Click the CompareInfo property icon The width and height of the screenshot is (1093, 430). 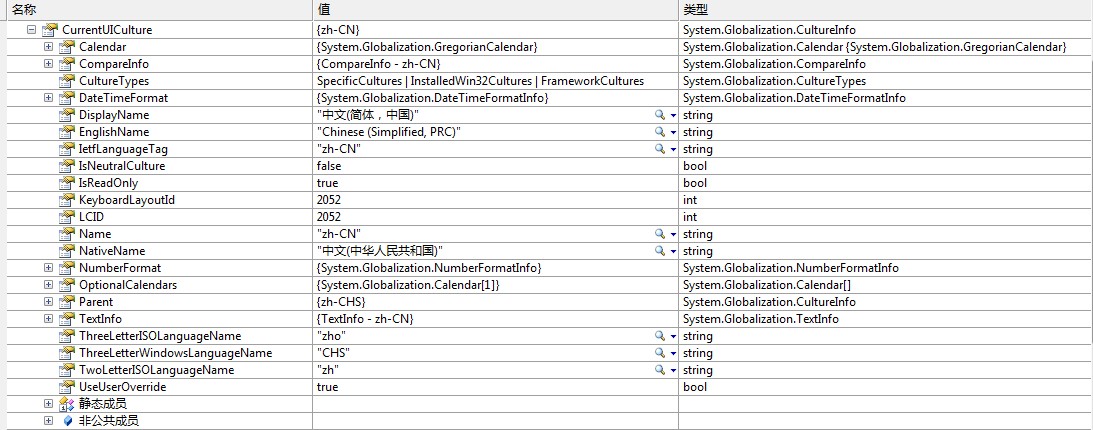click(x=66, y=64)
